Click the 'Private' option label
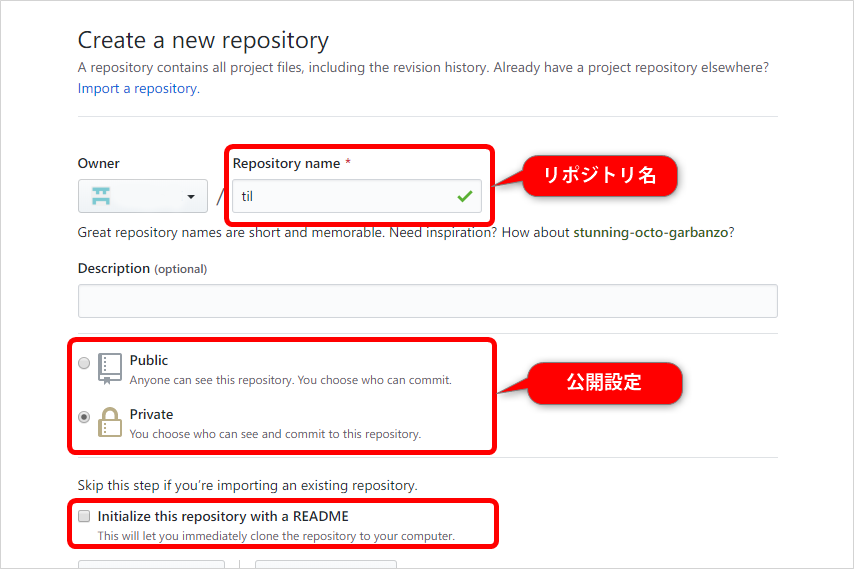 (x=151, y=414)
